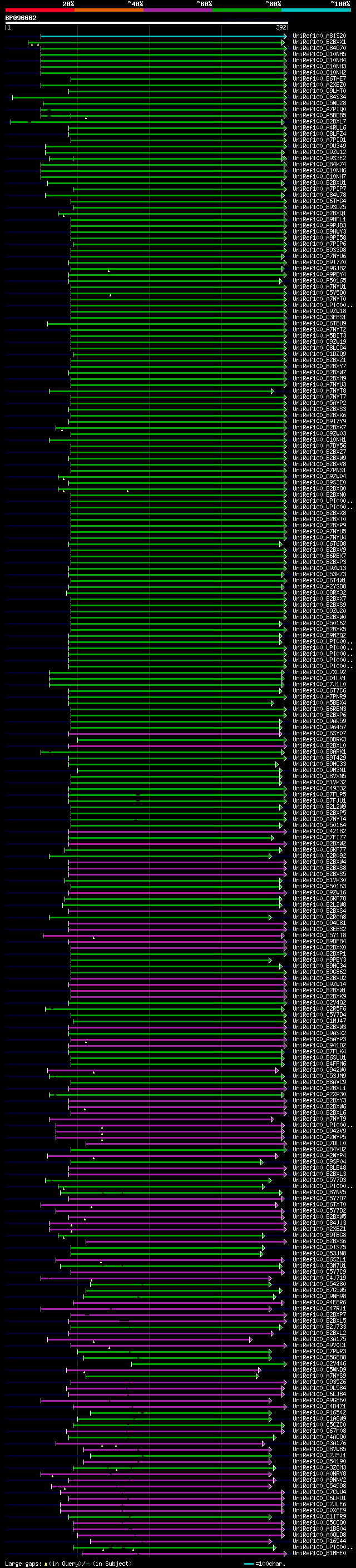Click the UniRef100_A5BEX4 label
Viewport: 356px width, 1568px height.
tap(319, 703)
